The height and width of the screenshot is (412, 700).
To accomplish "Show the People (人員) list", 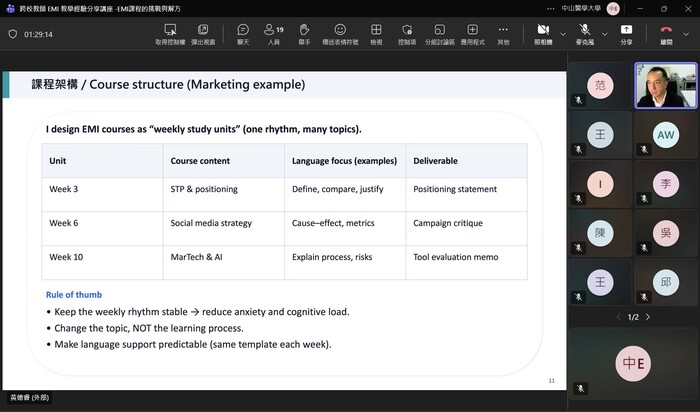I will coord(274,31).
